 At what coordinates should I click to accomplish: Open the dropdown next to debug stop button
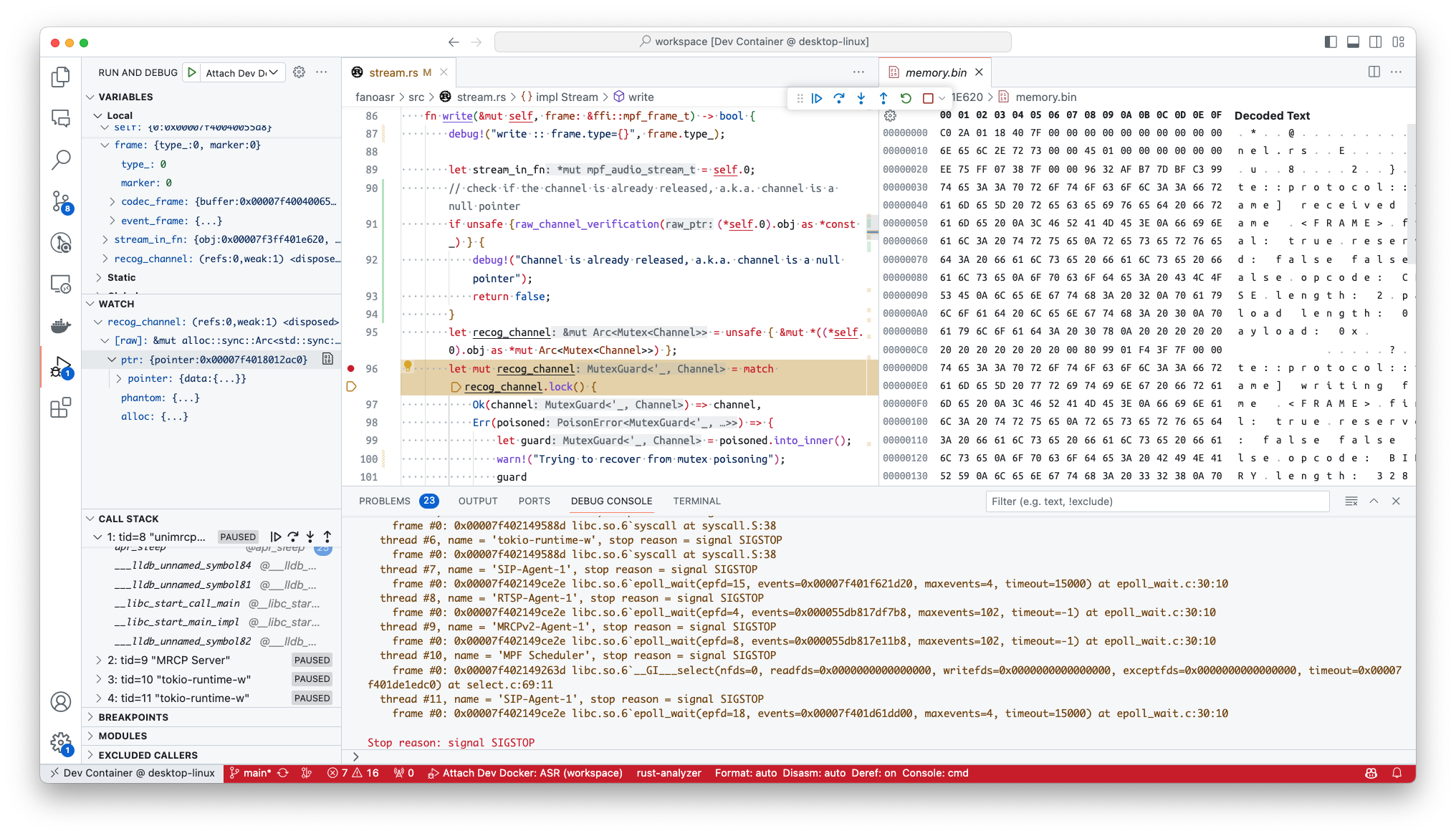click(942, 98)
